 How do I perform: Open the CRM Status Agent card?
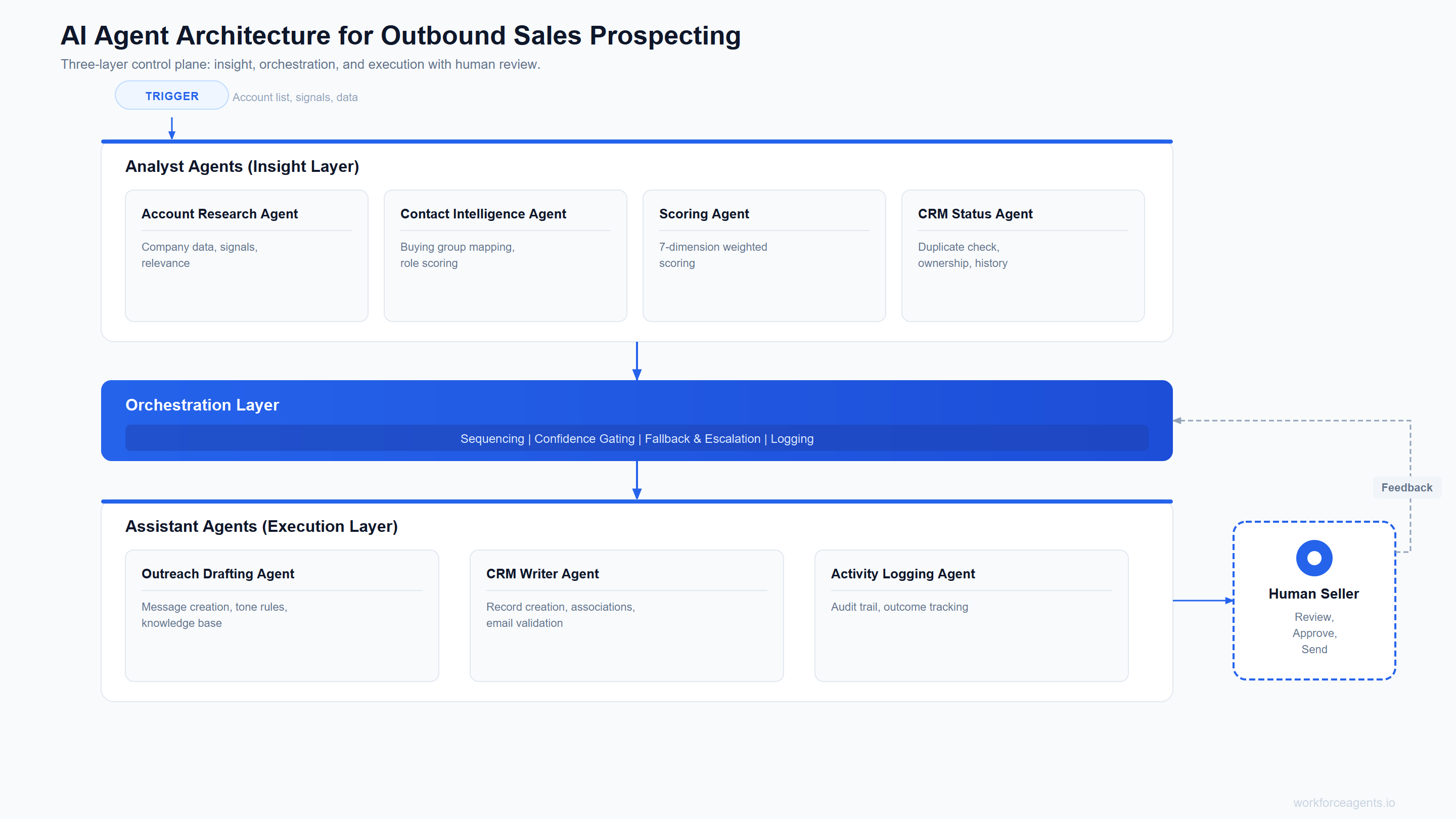(1022, 255)
